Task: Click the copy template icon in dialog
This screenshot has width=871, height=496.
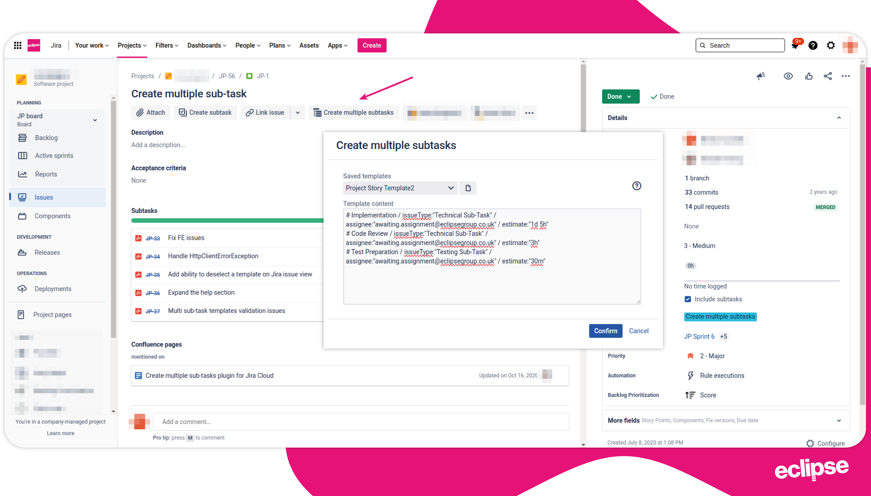Action: click(x=468, y=188)
